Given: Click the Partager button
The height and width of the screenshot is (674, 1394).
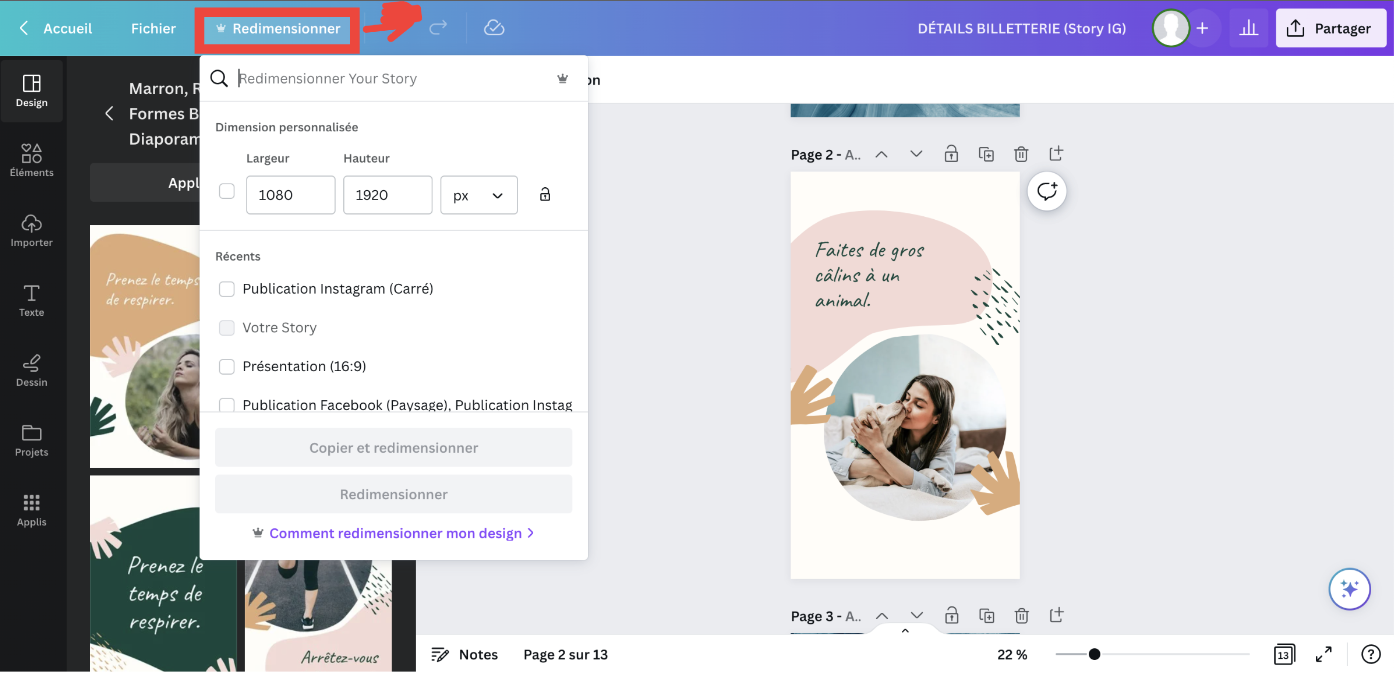Looking at the screenshot, I should (1331, 27).
